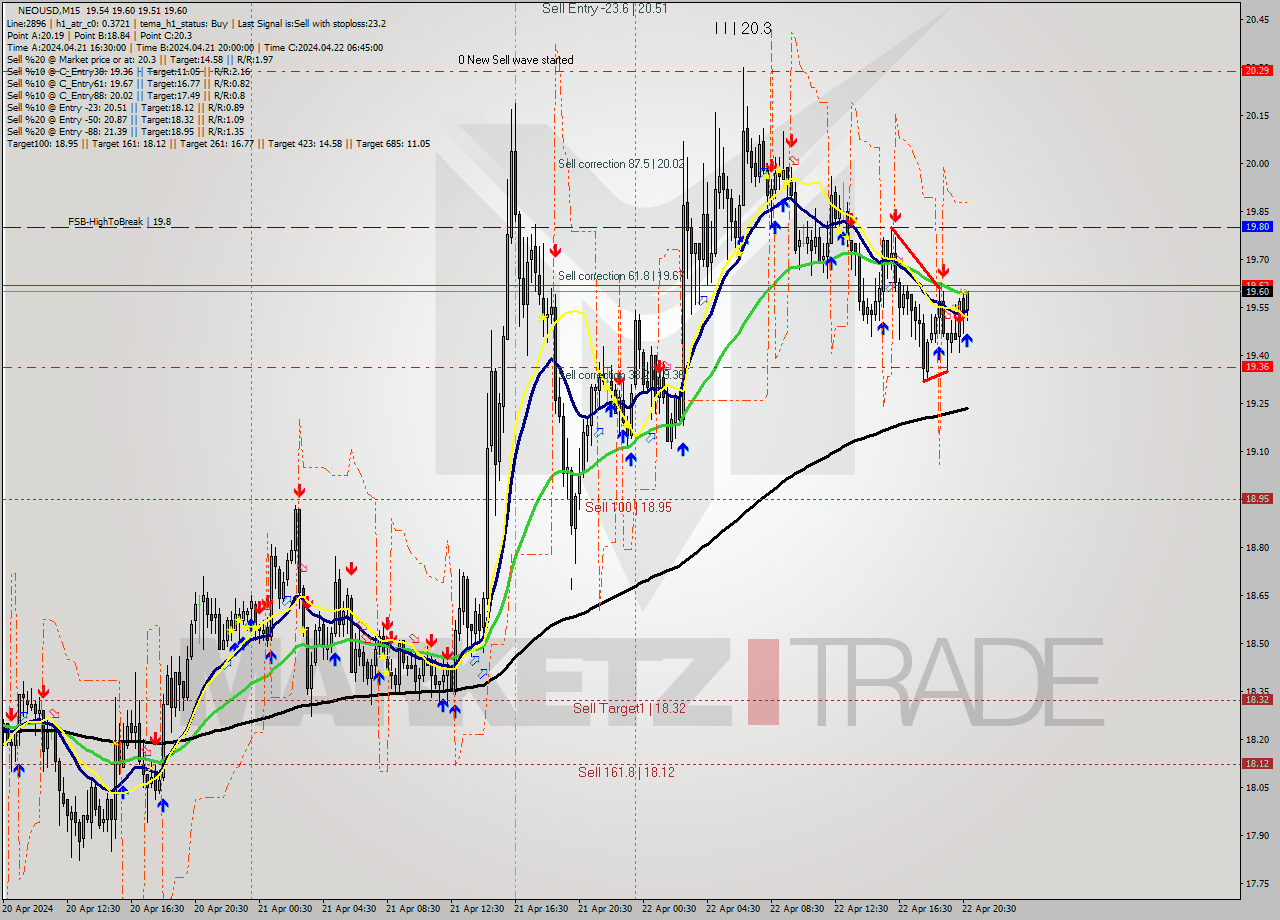Click the '22 Apr 08:30' time label
This screenshot has height=920, width=1280.
(796, 909)
